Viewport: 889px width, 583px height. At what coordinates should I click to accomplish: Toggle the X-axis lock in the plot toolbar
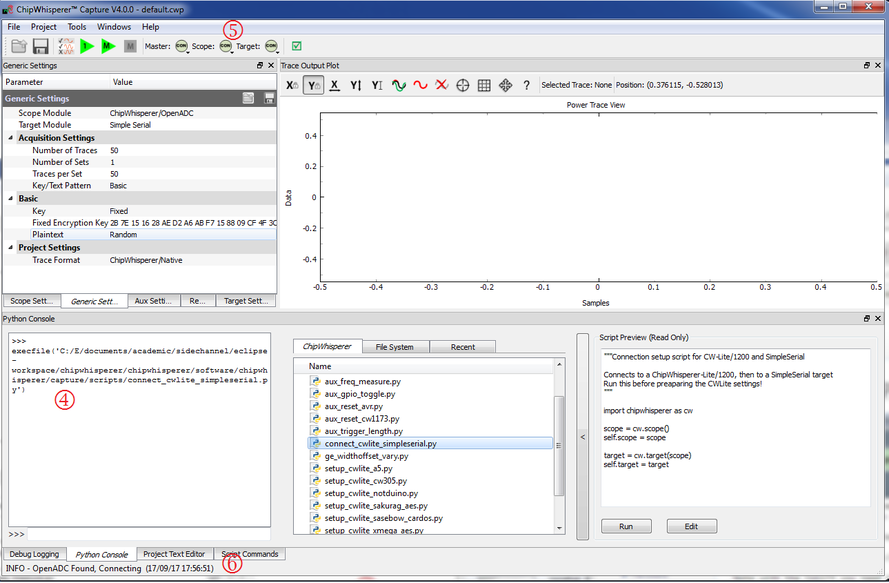point(291,85)
